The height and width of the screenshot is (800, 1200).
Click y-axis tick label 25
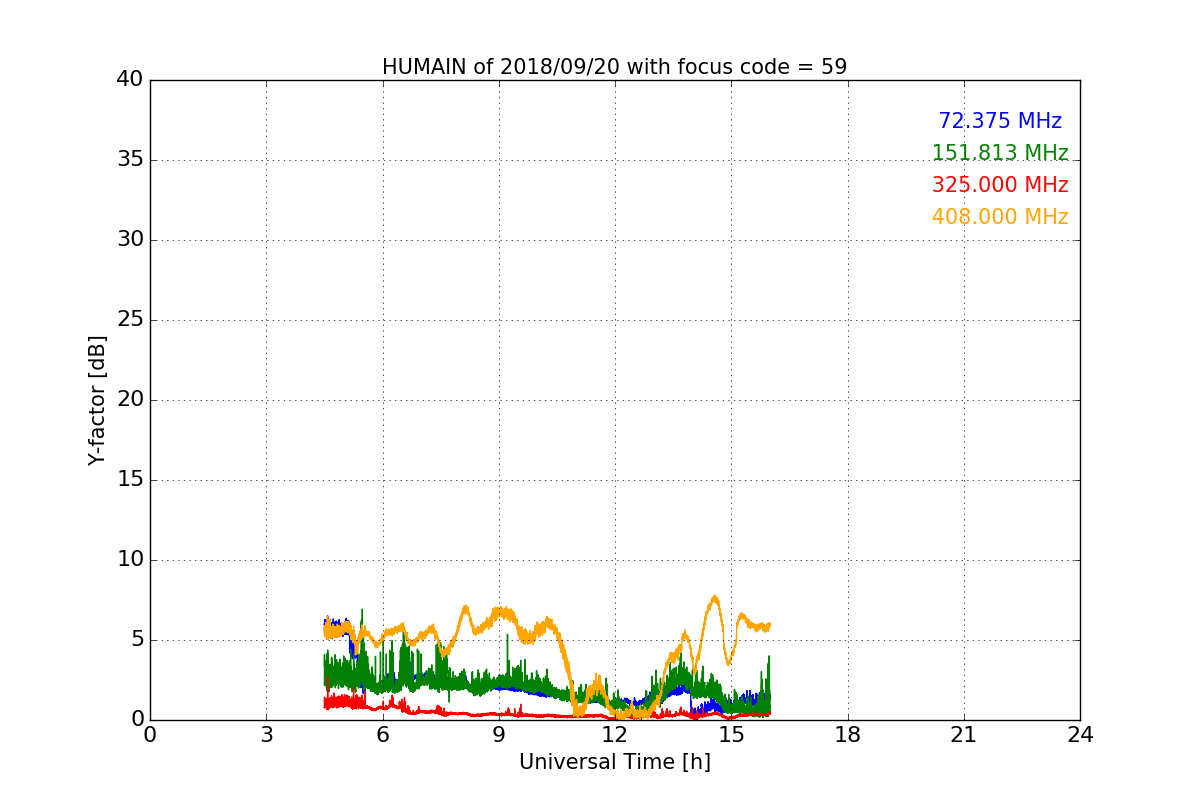(130, 320)
